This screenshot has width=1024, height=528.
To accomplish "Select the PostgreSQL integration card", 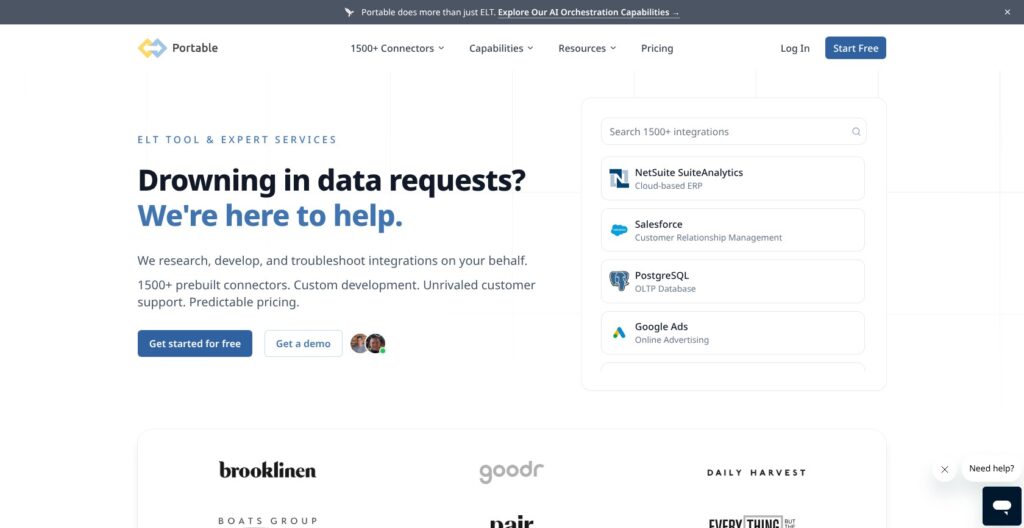I will click(733, 281).
